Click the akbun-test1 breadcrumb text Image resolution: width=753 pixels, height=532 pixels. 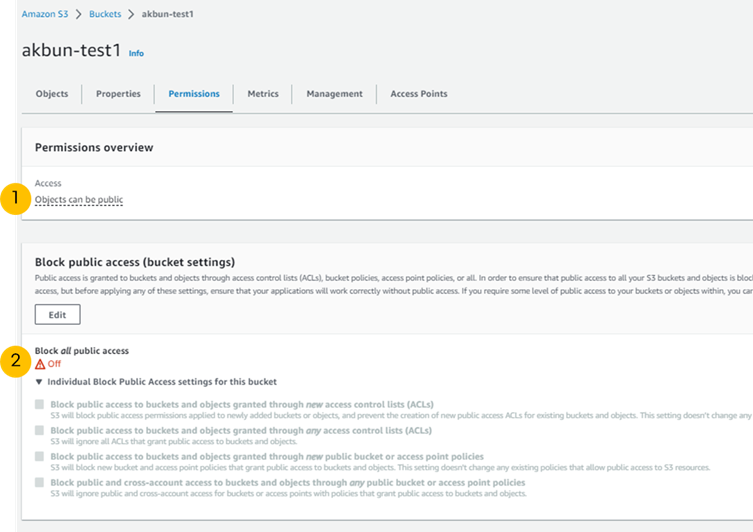pos(168,14)
